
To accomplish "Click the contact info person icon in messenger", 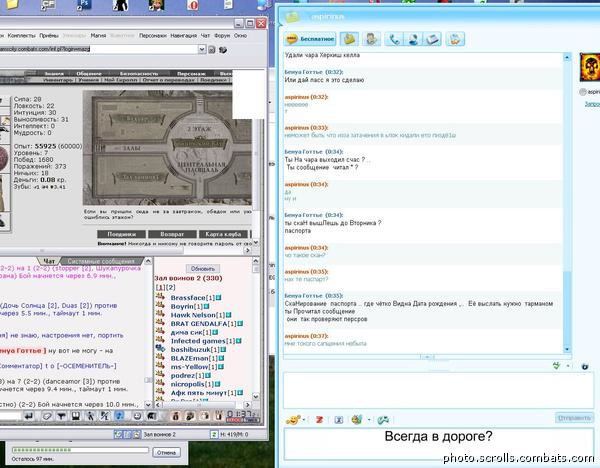I will click(x=371, y=39).
